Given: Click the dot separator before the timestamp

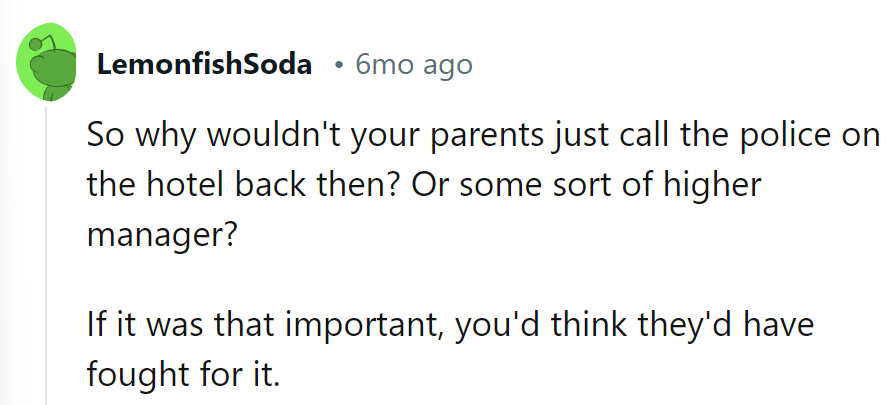Looking at the screenshot, I should 338,66.
